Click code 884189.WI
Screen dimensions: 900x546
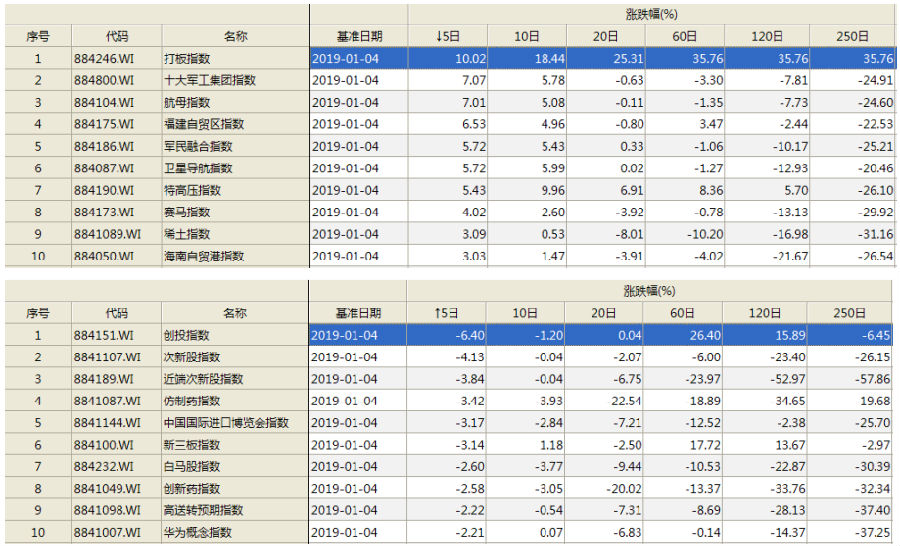(103, 379)
